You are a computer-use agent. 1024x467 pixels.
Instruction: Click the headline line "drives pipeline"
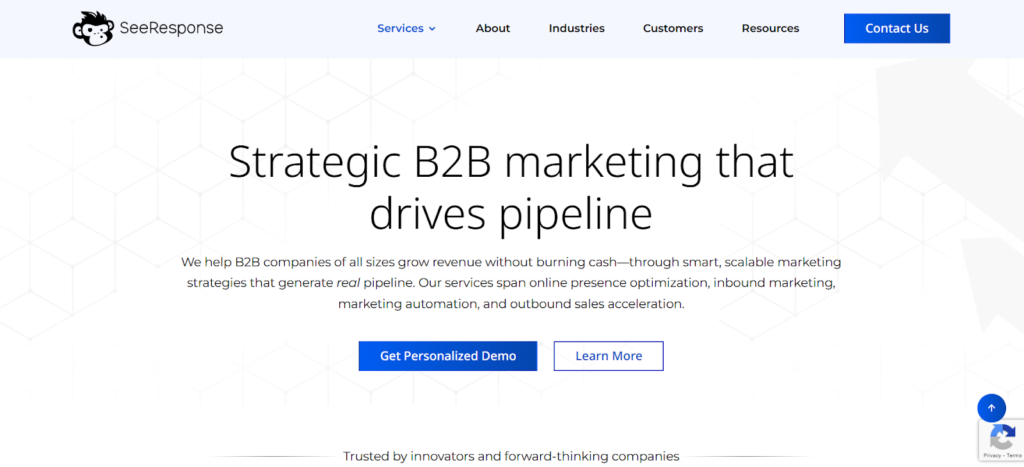point(511,214)
